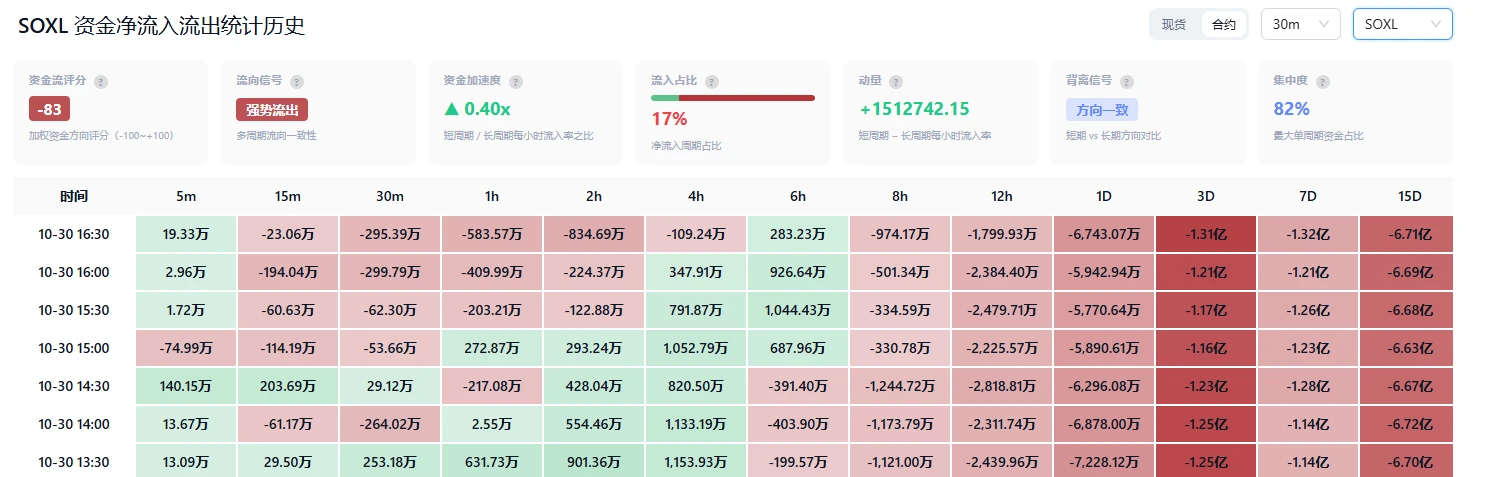Click the -23.06万 cell
Image resolution: width=1489 pixels, height=477 pixels.
tap(288, 234)
